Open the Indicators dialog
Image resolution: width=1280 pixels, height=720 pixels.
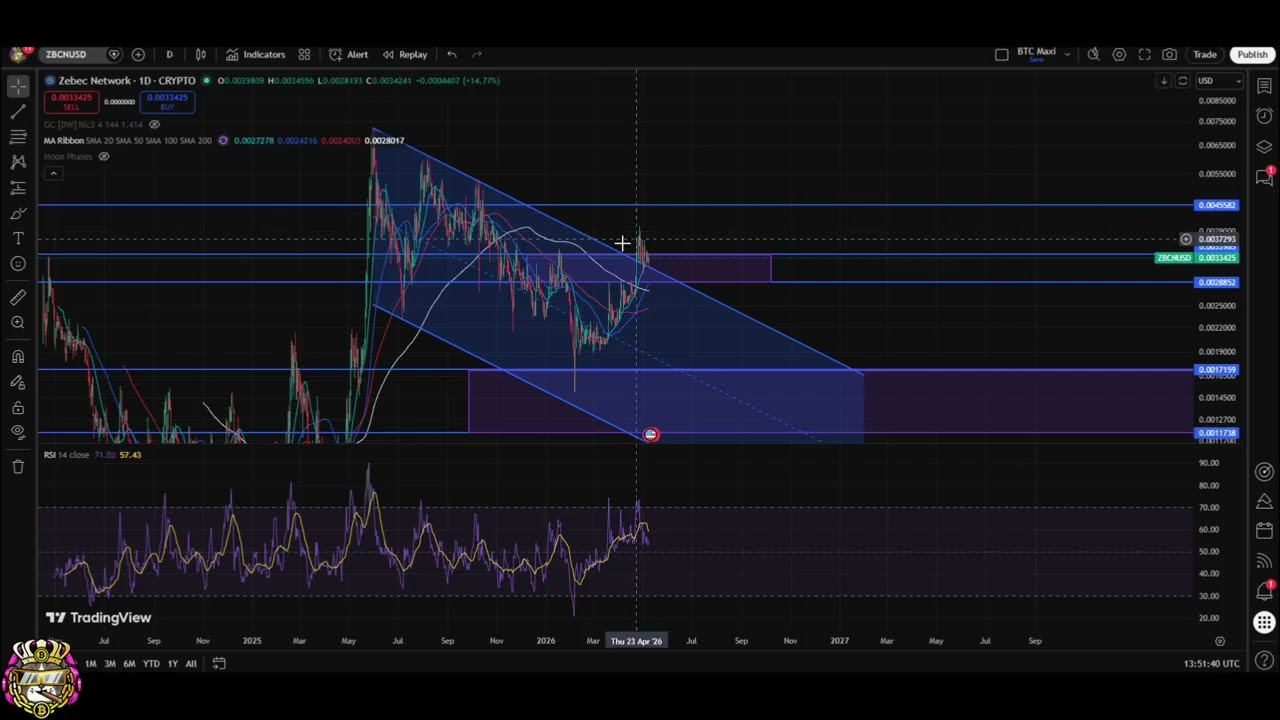[255, 54]
